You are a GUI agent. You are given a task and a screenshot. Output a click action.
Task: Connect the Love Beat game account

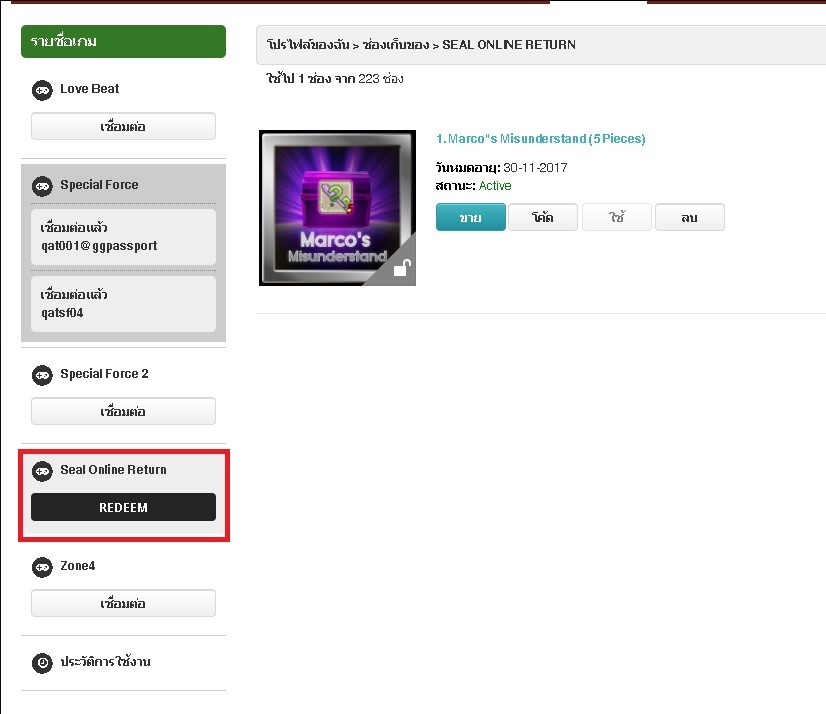tap(123, 126)
